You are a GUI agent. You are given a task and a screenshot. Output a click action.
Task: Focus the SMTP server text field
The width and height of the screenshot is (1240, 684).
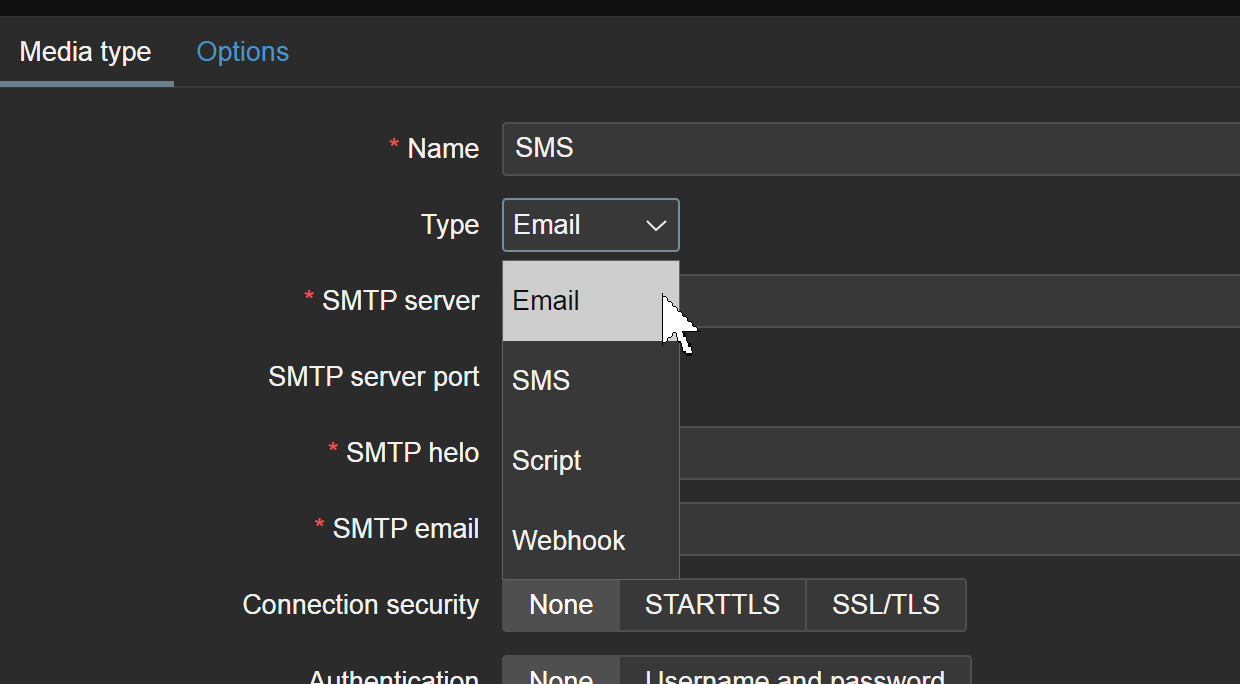click(x=958, y=301)
